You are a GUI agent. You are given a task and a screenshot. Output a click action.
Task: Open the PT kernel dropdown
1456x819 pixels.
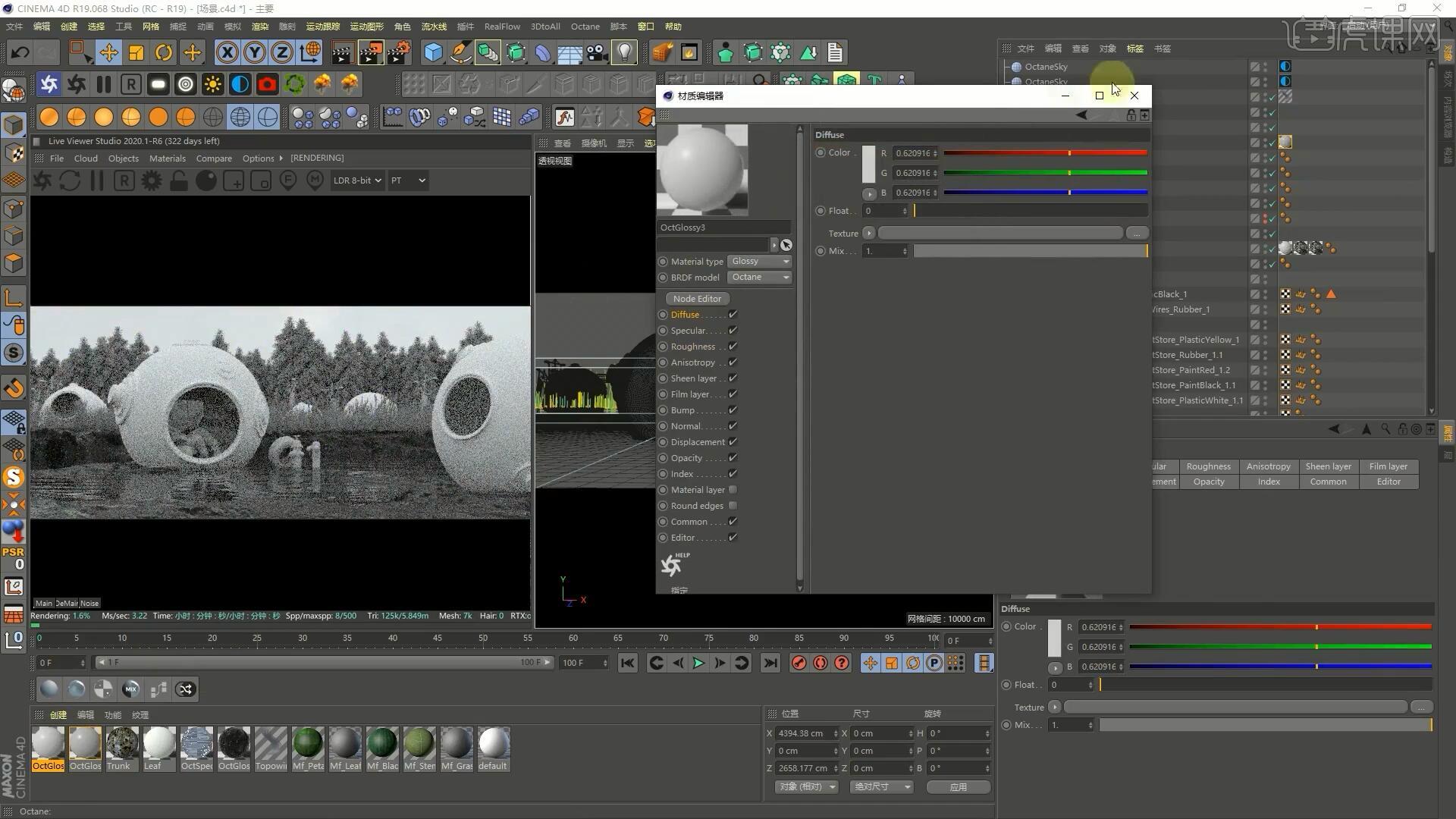(408, 180)
